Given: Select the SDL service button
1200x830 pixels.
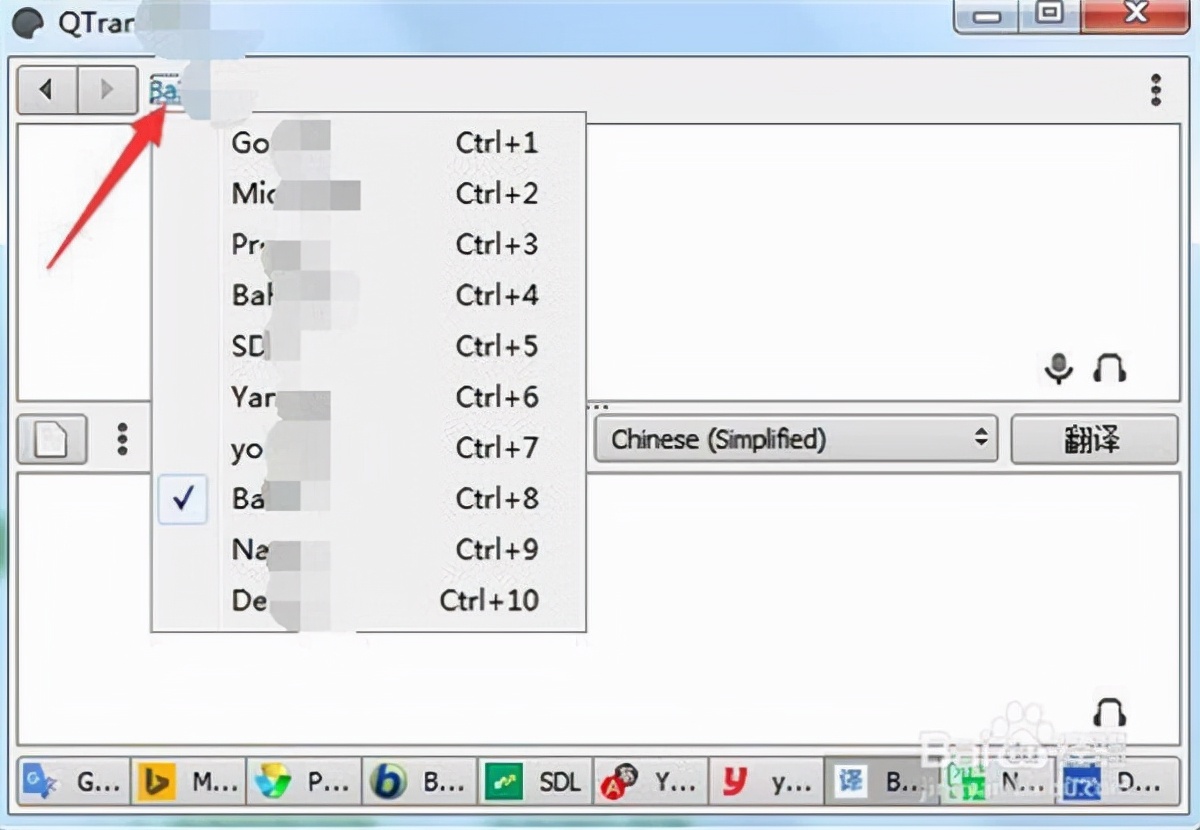Looking at the screenshot, I should pyautogui.click(x=535, y=781).
